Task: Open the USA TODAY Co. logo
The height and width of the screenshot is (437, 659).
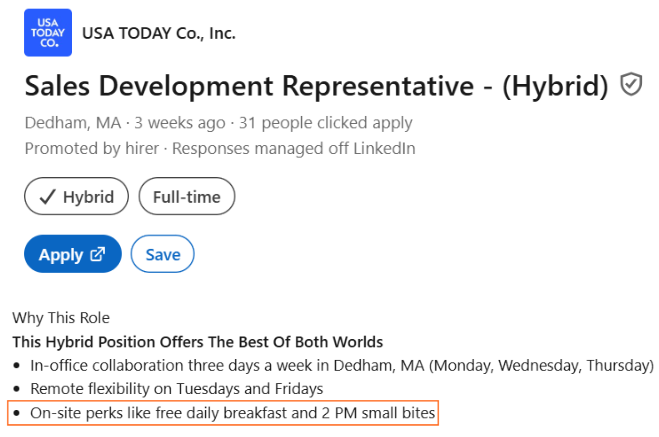Action: 48,33
